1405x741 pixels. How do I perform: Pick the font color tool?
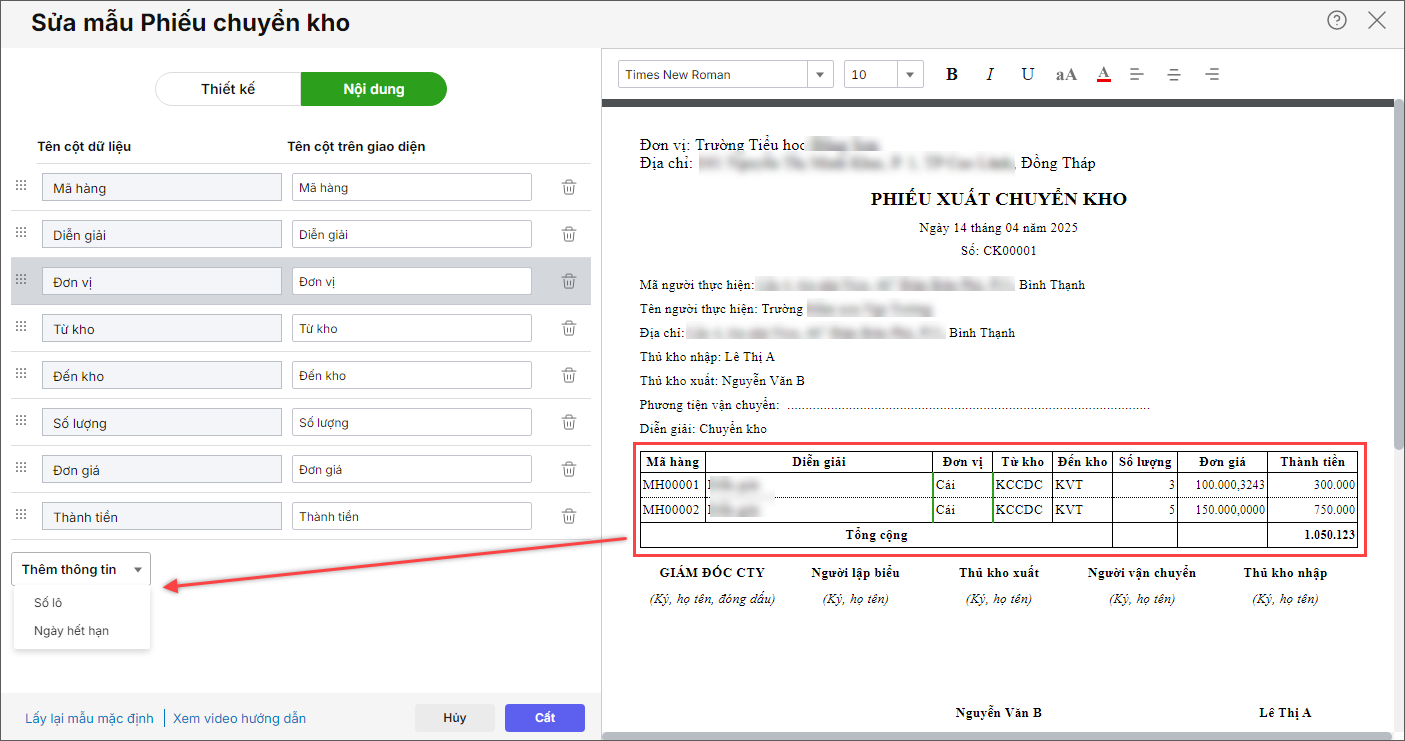pos(1104,75)
